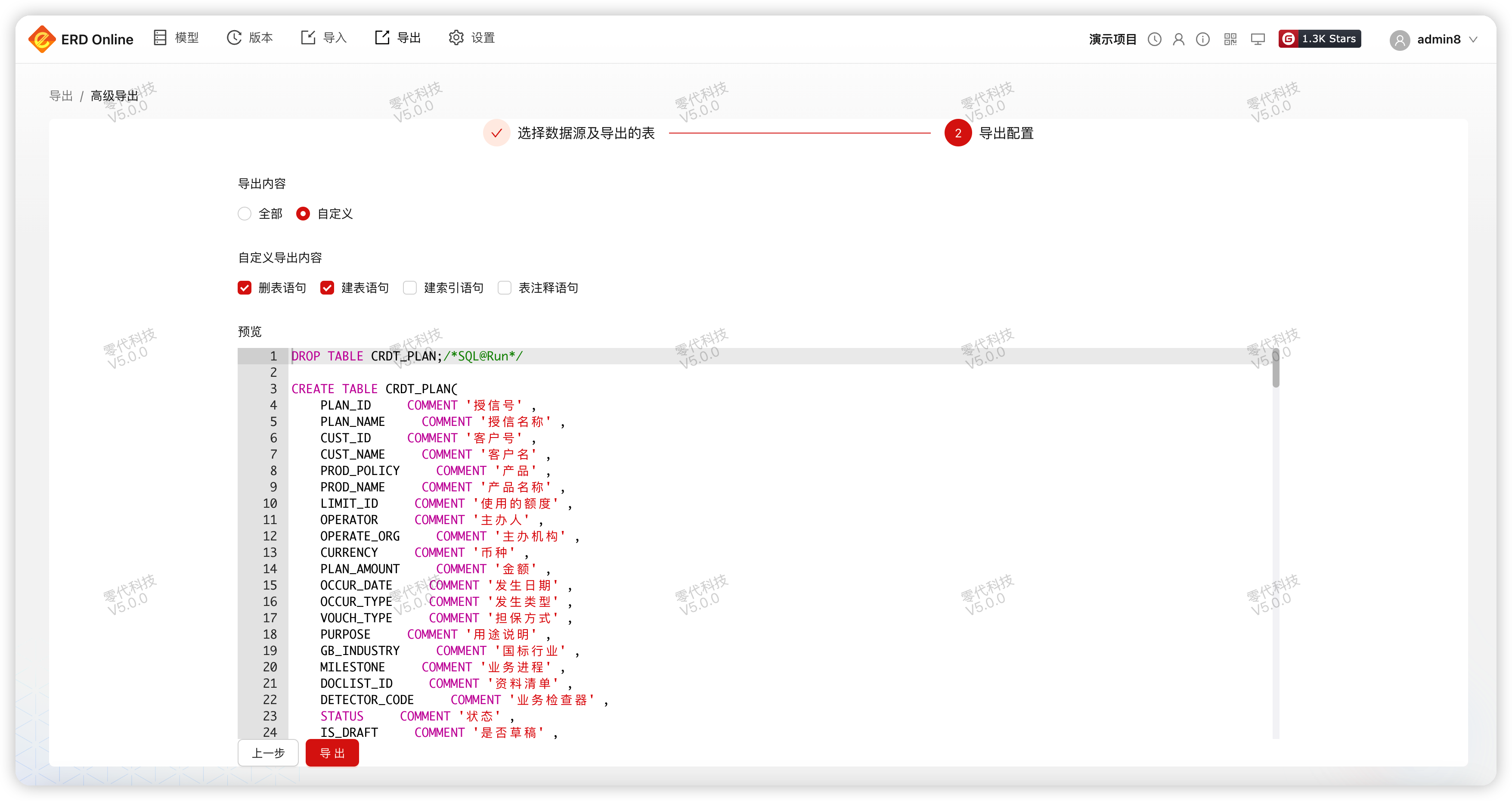
Task: Click the 上一步 button
Action: [268, 754]
